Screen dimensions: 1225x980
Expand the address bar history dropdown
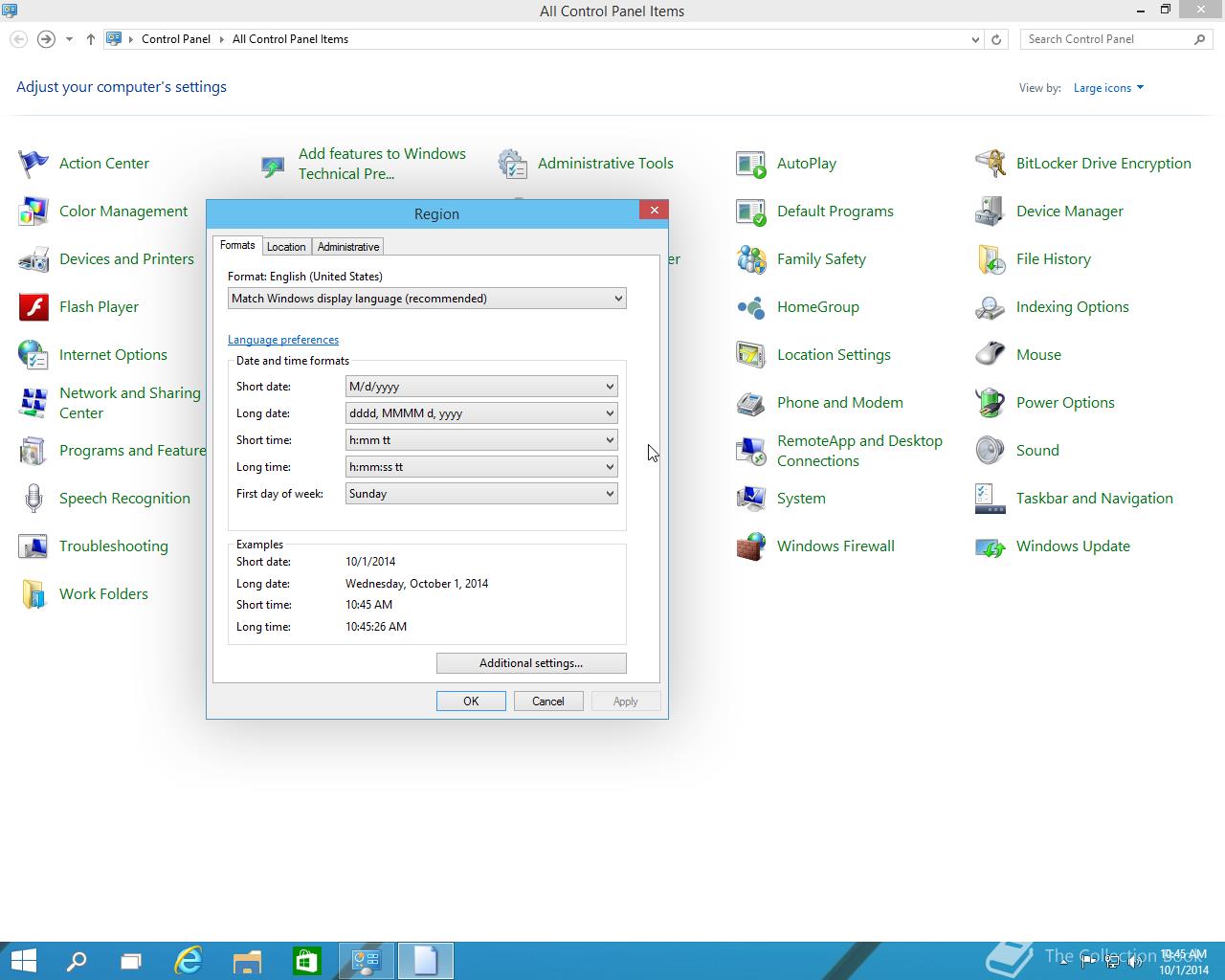point(975,39)
